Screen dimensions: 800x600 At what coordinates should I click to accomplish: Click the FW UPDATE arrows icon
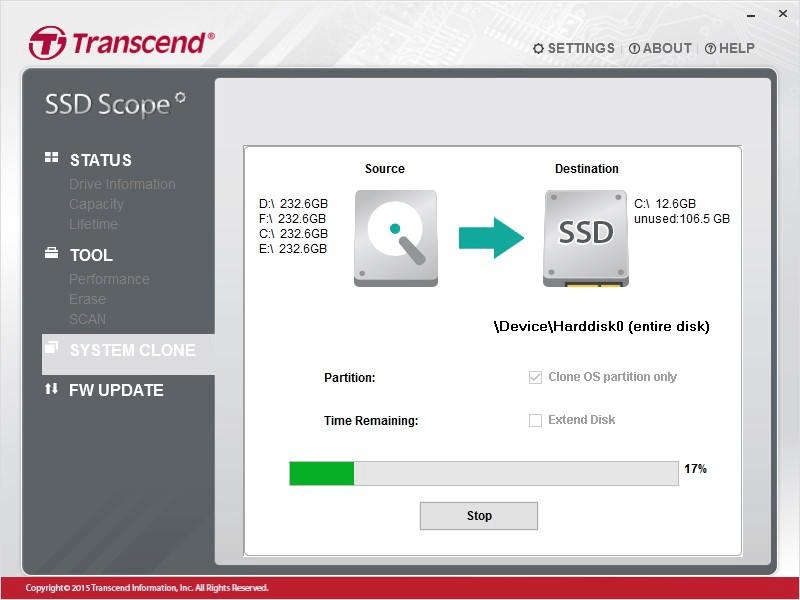click(x=52, y=389)
